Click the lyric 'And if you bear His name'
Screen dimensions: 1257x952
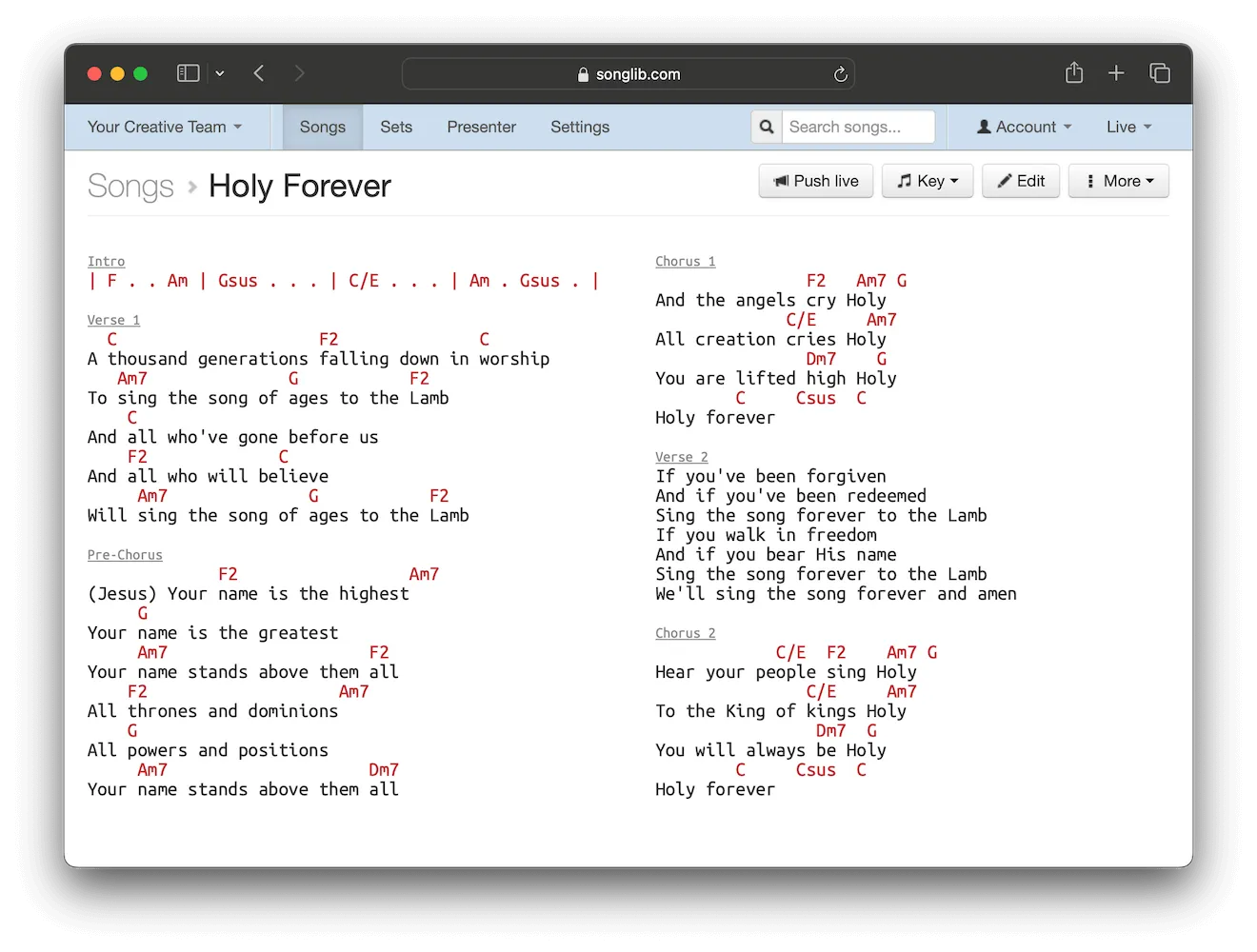click(775, 554)
